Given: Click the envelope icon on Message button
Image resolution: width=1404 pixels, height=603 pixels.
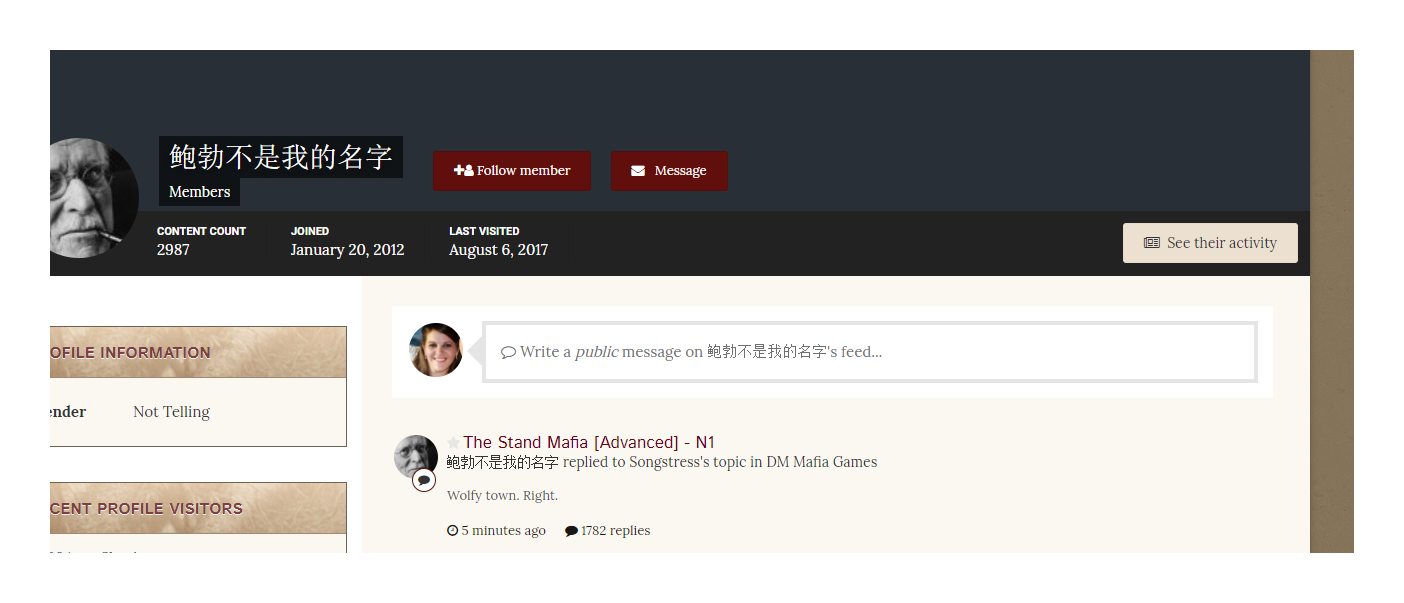Looking at the screenshot, I should (x=638, y=171).
